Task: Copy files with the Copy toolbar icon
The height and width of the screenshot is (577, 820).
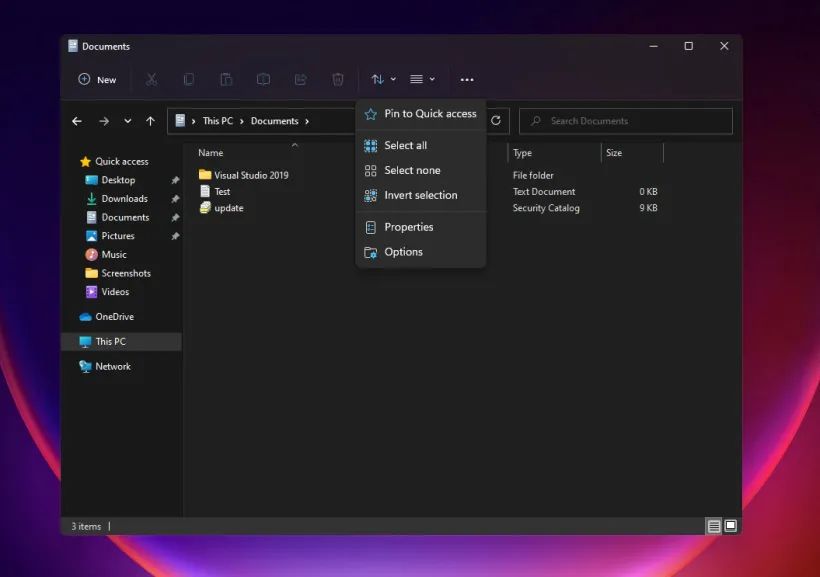Action: [188, 79]
